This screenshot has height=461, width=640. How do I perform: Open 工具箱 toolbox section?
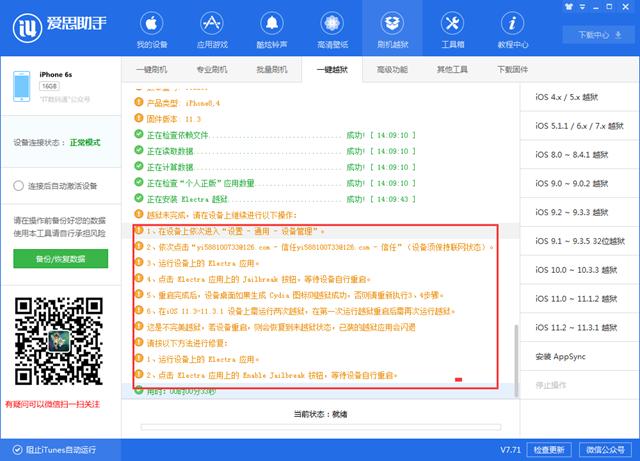click(x=452, y=30)
